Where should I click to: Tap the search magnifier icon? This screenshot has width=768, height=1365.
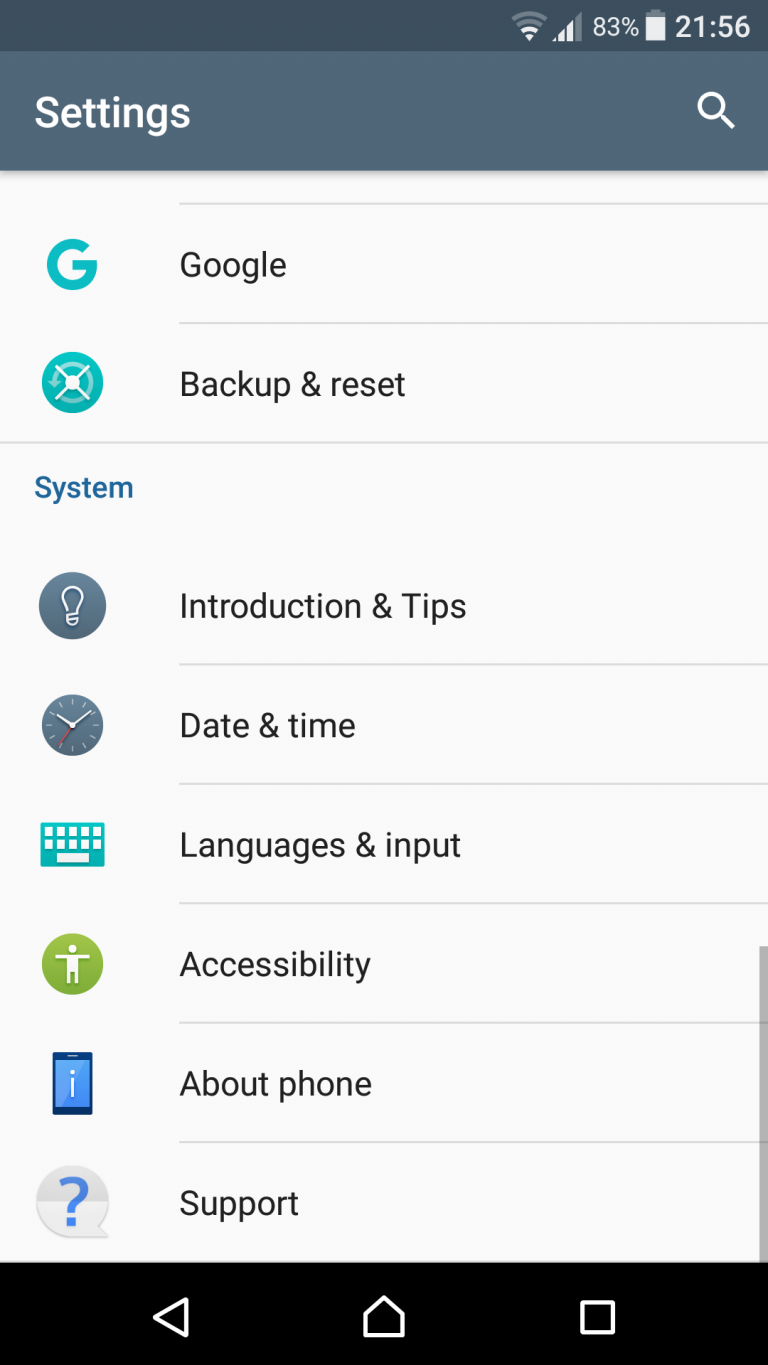[x=716, y=111]
